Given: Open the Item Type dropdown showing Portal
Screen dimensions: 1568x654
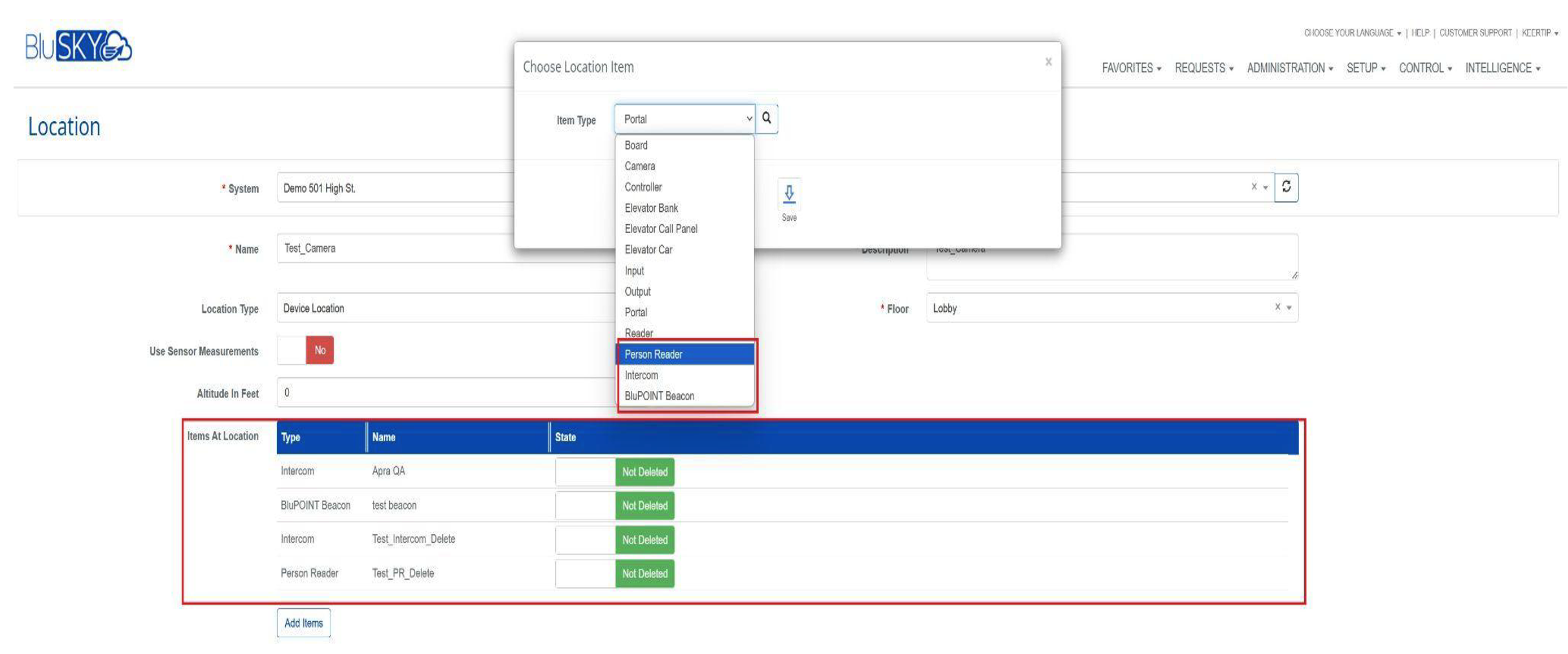Looking at the screenshot, I should (x=685, y=119).
